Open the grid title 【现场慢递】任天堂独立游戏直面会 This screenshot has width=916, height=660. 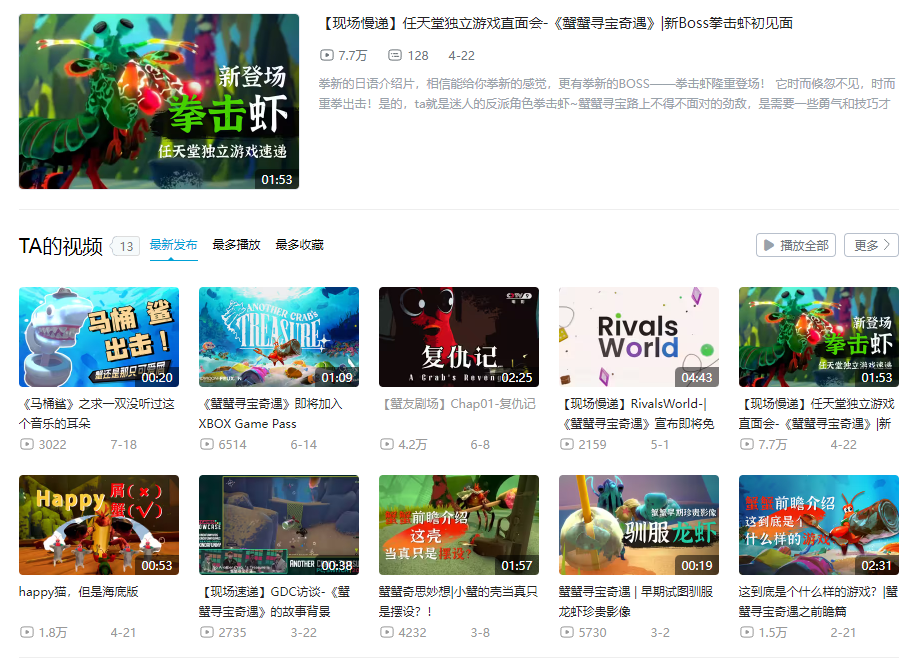tap(817, 414)
